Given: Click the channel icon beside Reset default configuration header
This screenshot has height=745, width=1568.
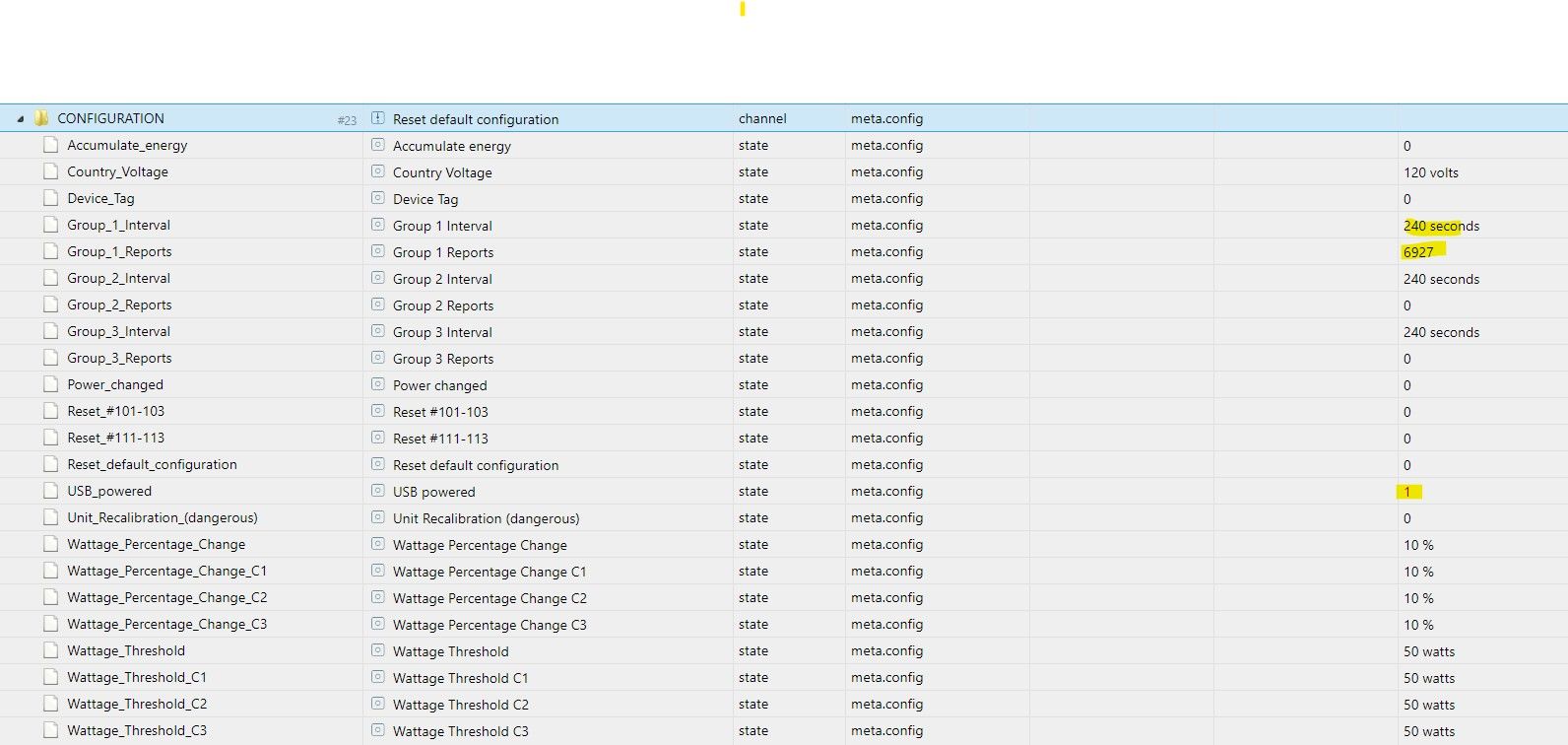Looking at the screenshot, I should 377,118.
